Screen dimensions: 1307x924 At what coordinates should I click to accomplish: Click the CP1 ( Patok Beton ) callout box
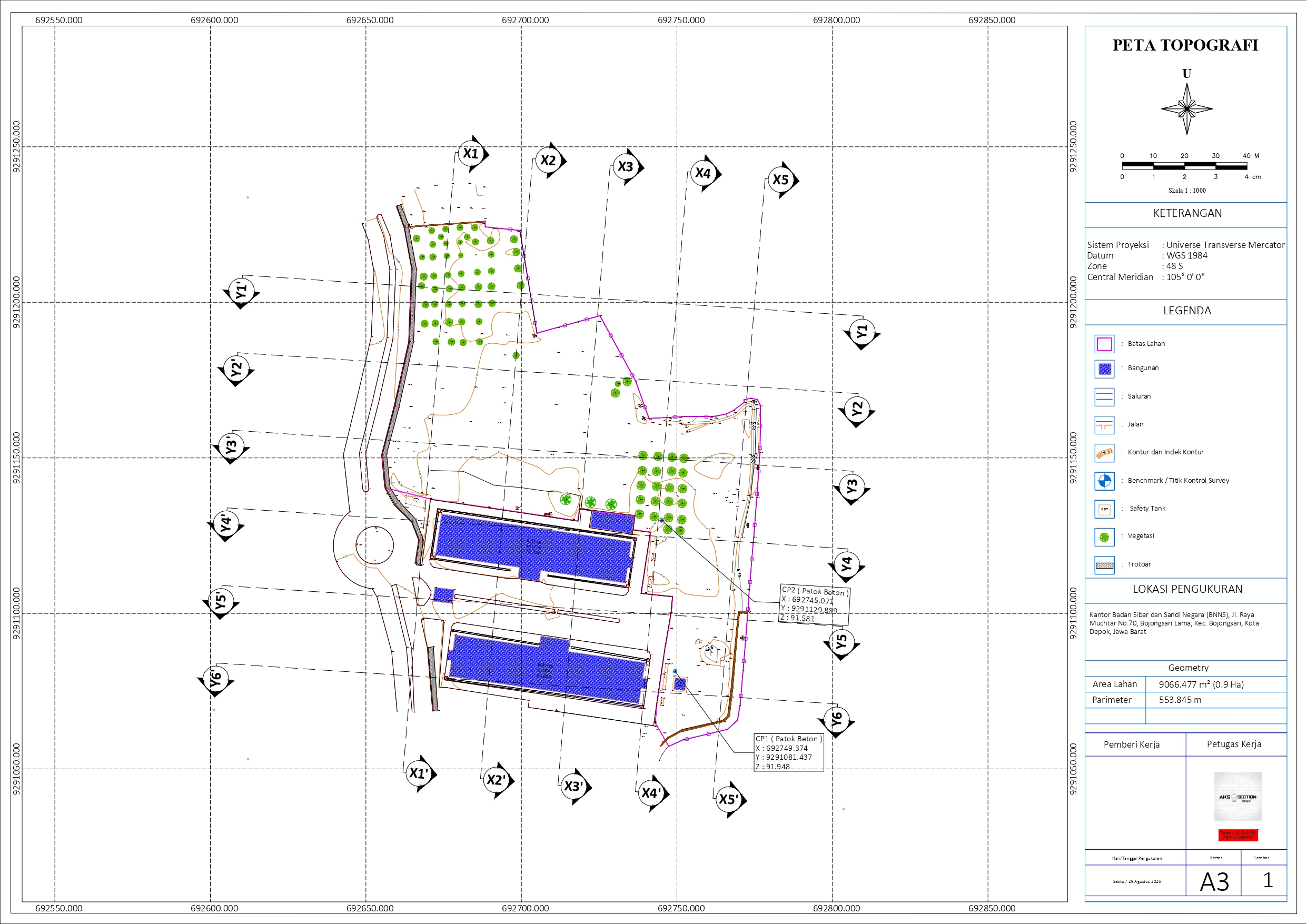click(x=789, y=753)
